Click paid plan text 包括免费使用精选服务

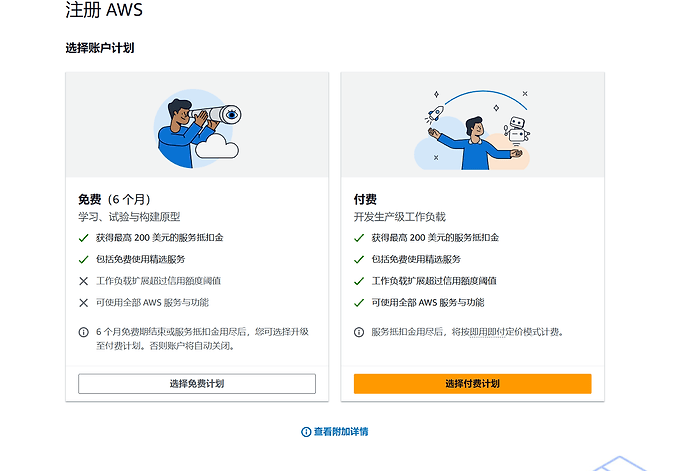[416, 259]
